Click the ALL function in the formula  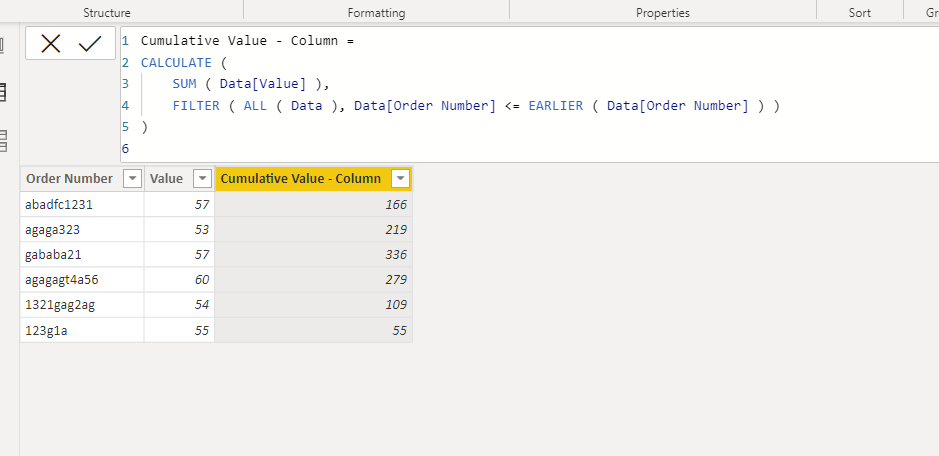[x=255, y=105]
